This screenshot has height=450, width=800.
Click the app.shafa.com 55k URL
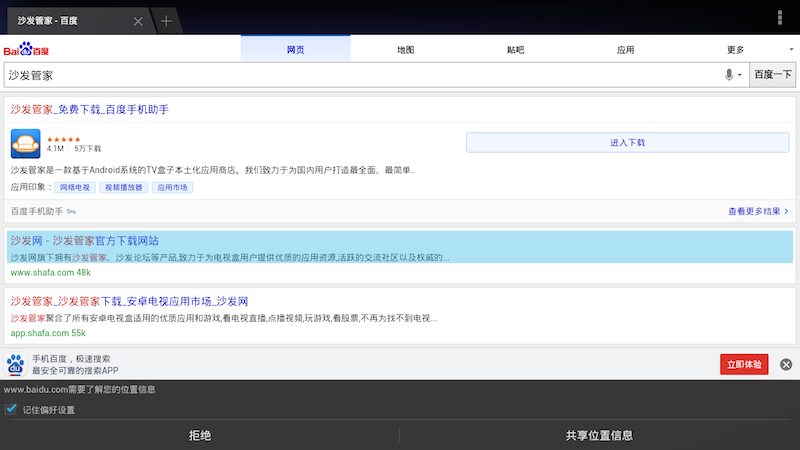tap(48, 333)
